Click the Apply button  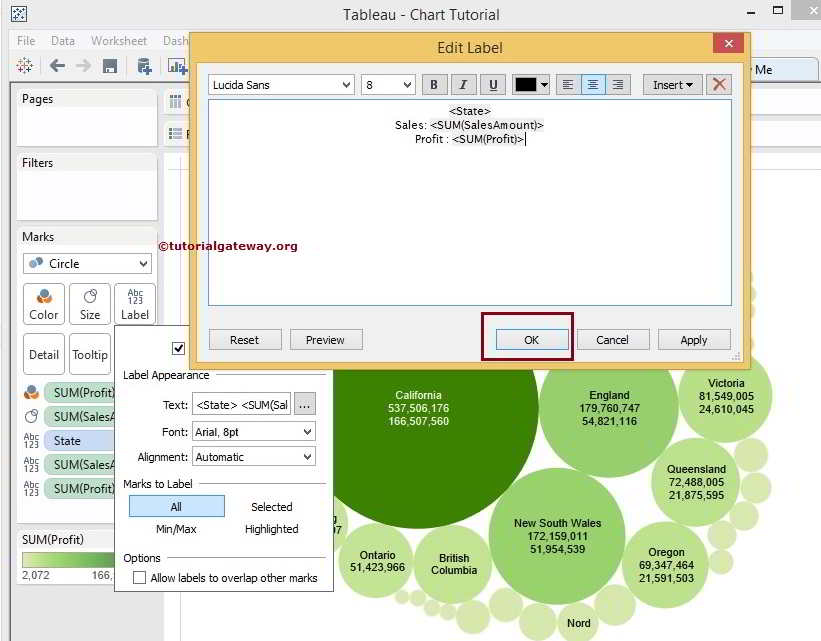694,340
